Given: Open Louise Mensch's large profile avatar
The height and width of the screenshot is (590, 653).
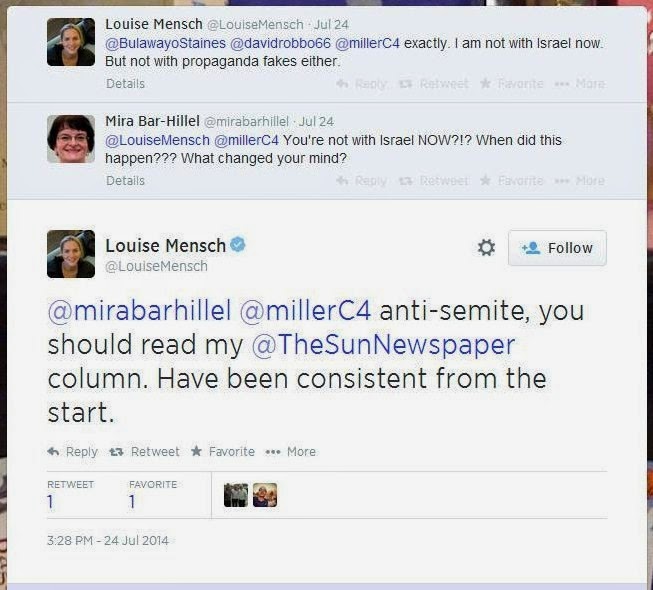Looking at the screenshot, I should point(70,254).
